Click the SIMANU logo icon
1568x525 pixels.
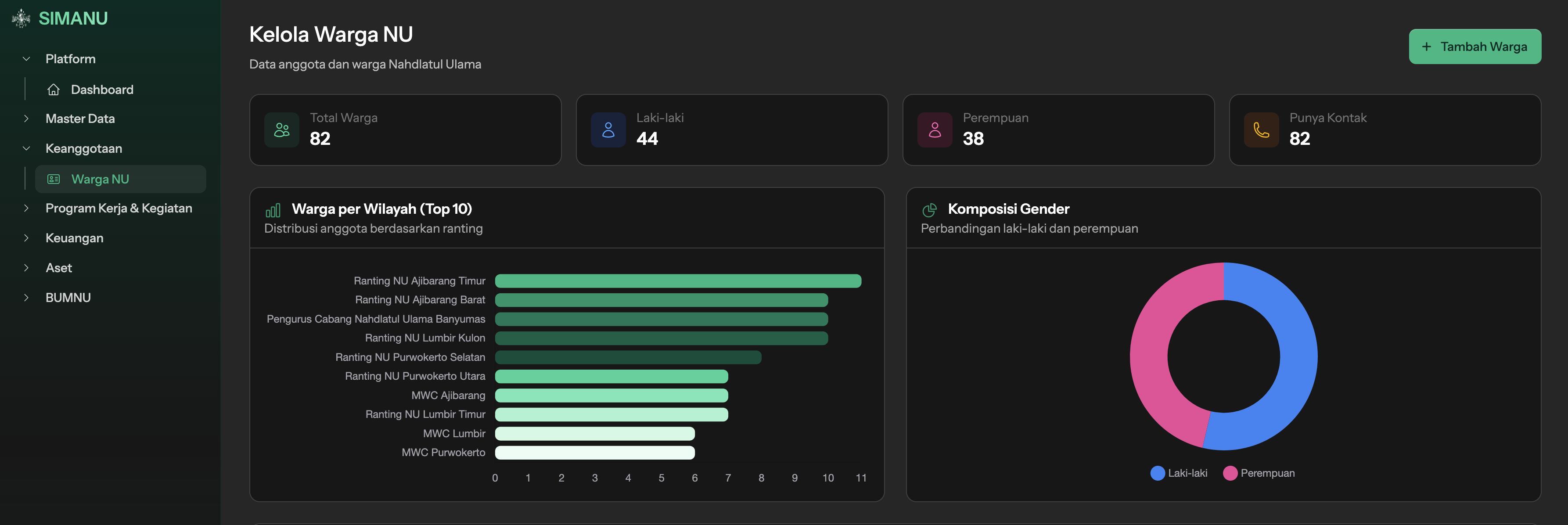[x=21, y=18]
